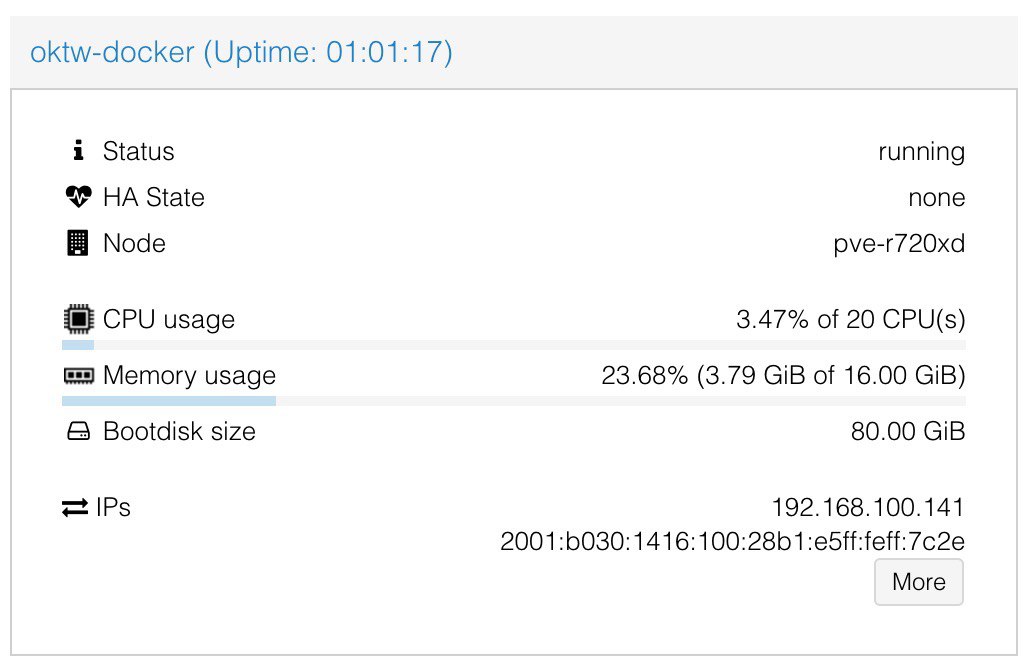The height and width of the screenshot is (666, 1028).
Task: Click the Memory usage label
Action: (x=189, y=376)
